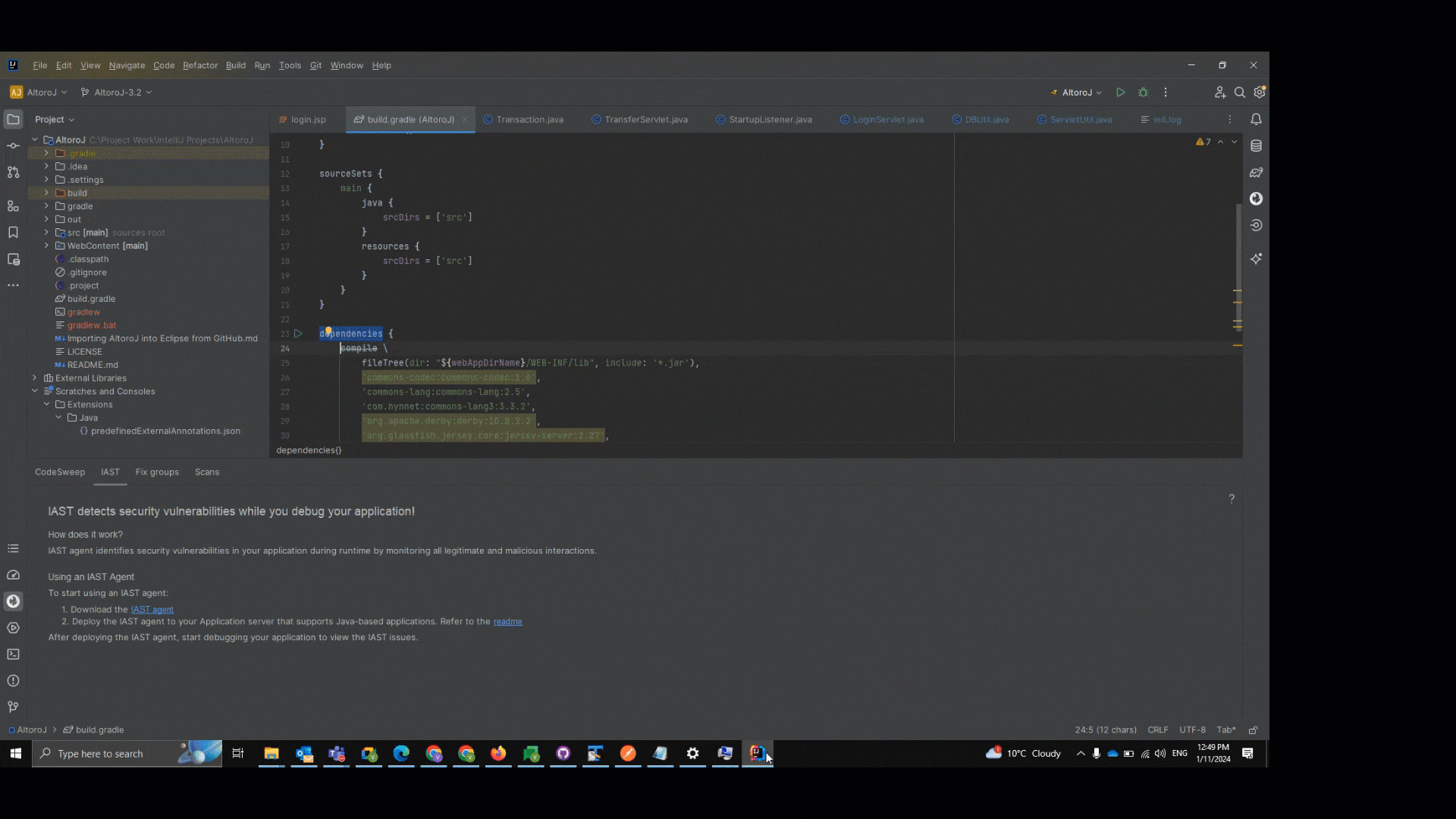Click the IAST agent download link
The image size is (1456, 819).
(152, 610)
